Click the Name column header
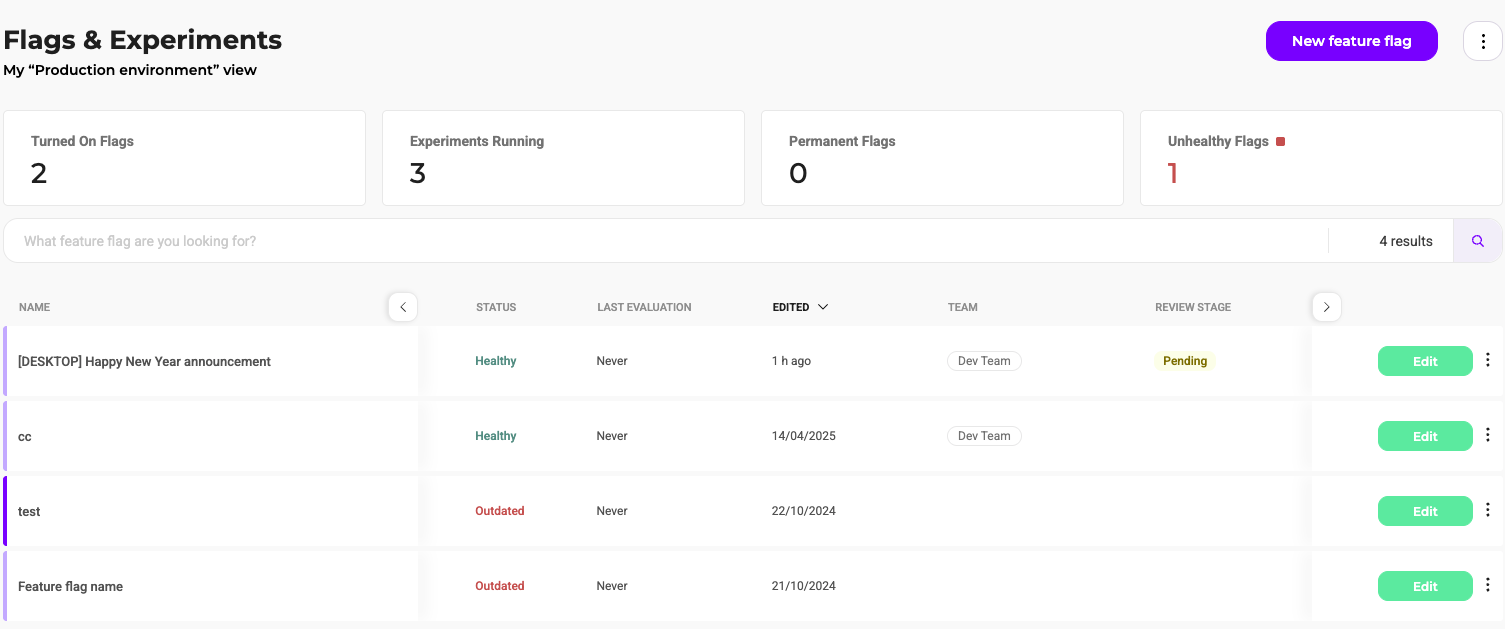Screen dimensions: 1505x629 [x=34, y=307]
